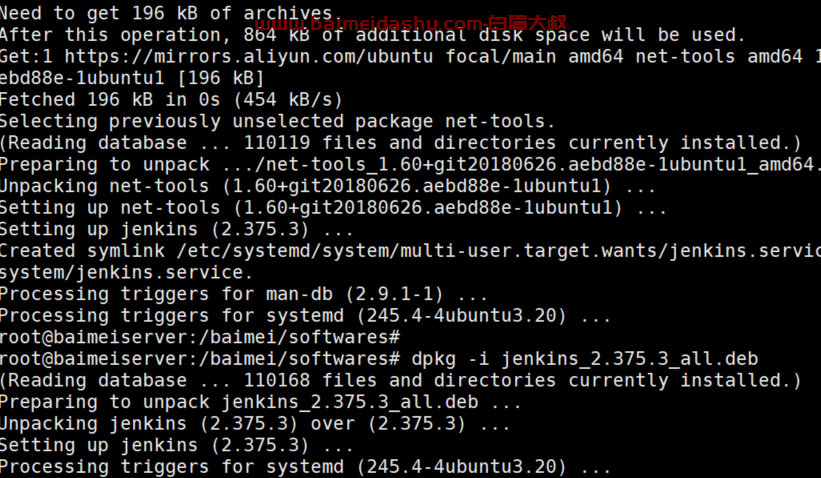The width and height of the screenshot is (821, 478).
Task: Click the empty root@baimeiserver prompt line
Action: (x=199, y=337)
